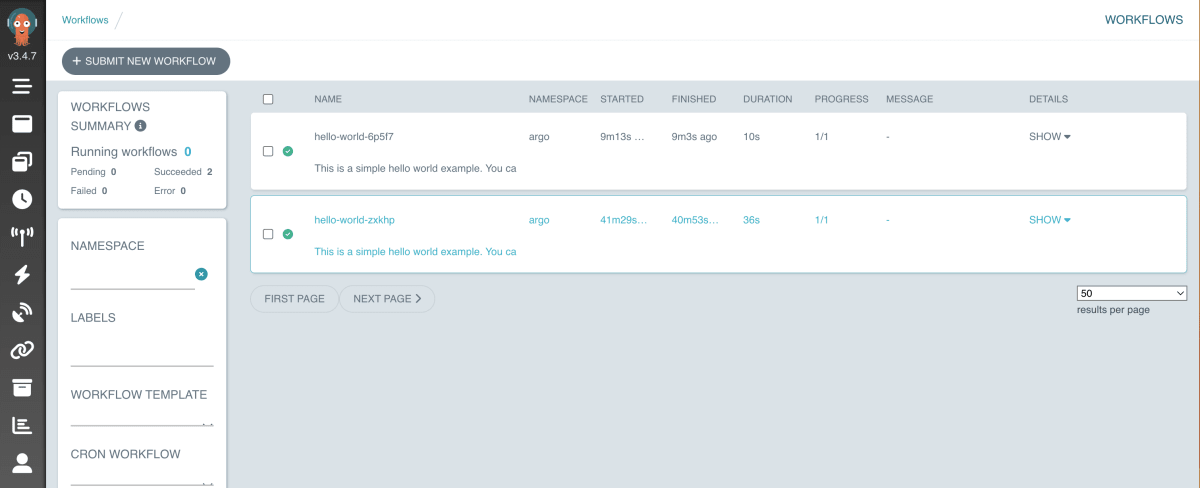Open the hamburger navigation menu
Viewport: 1200px width, 488px height.
click(x=22, y=86)
